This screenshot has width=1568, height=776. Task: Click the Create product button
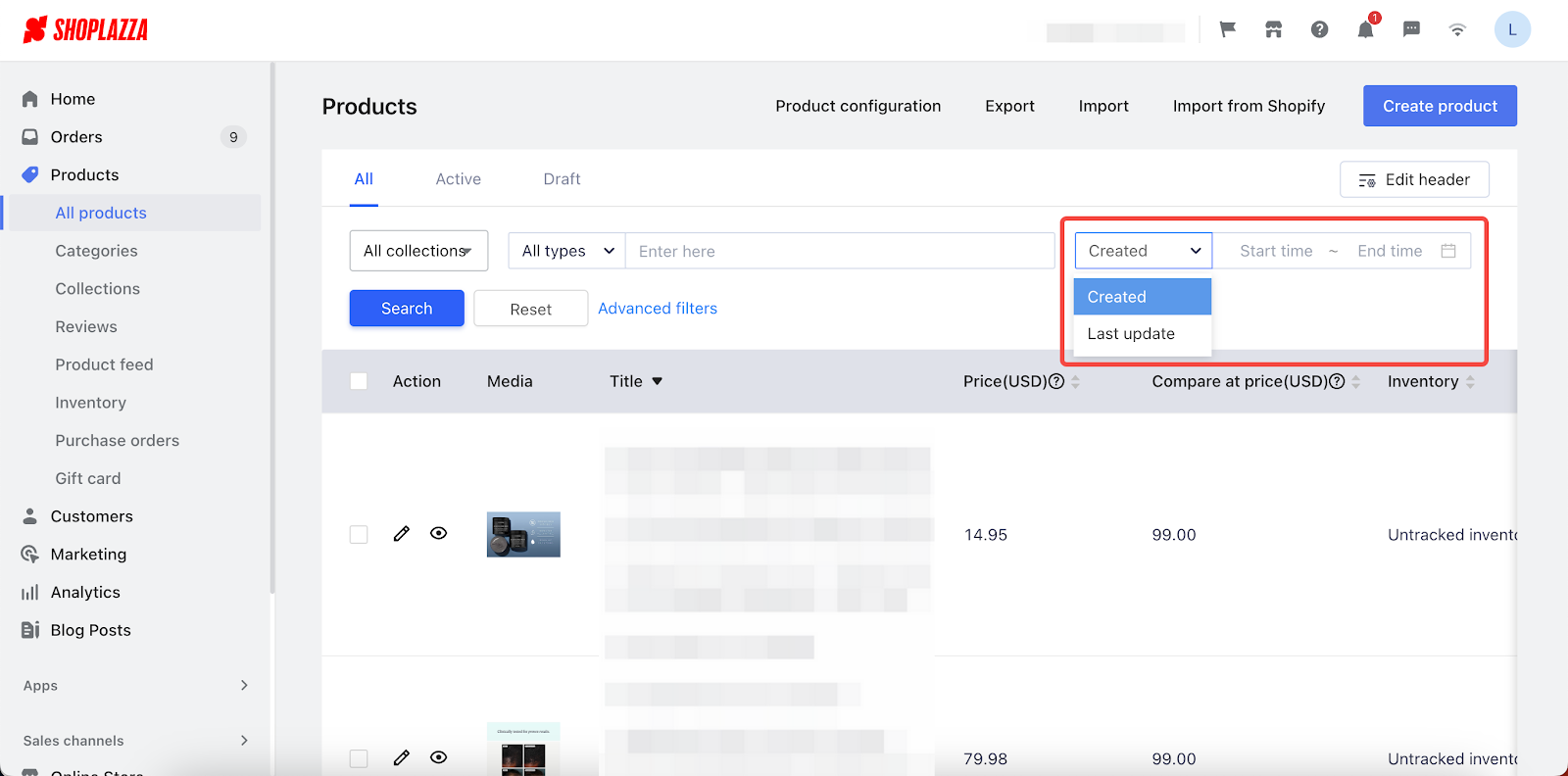pyautogui.click(x=1440, y=106)
